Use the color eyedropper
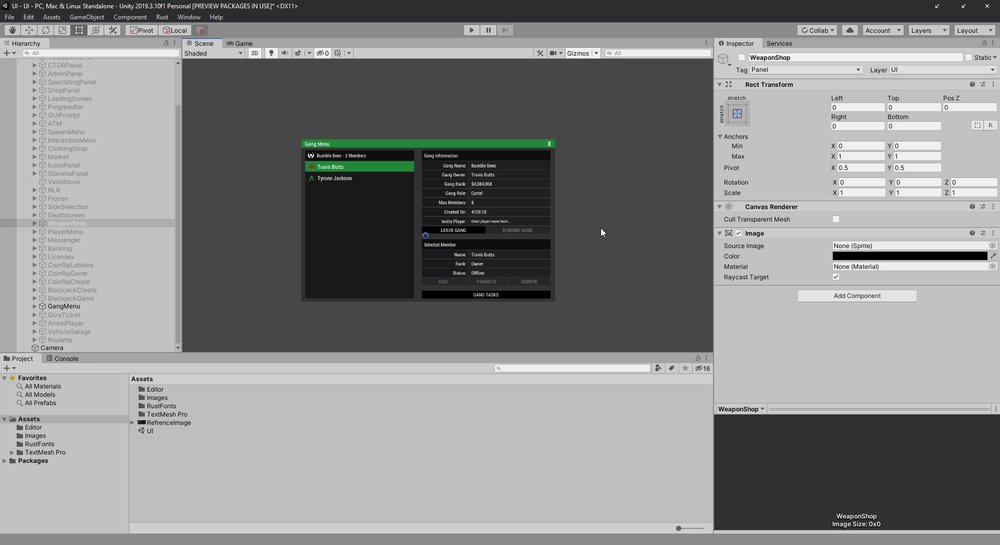Image resolution: width=1000 pixels, height=545 pixels. (x=992, y=256)
